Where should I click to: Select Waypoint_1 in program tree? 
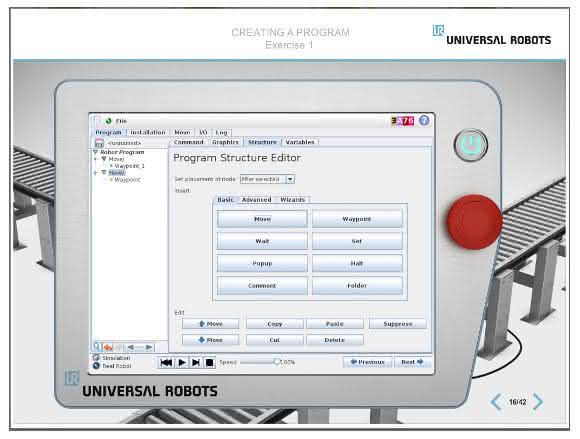(x=129, y=166)
